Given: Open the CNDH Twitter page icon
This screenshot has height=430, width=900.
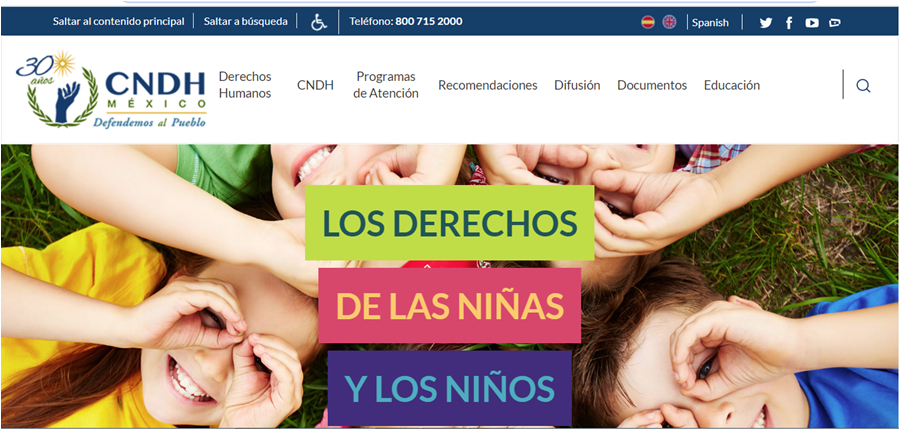Looking at the screenshot, I should 766,23.
